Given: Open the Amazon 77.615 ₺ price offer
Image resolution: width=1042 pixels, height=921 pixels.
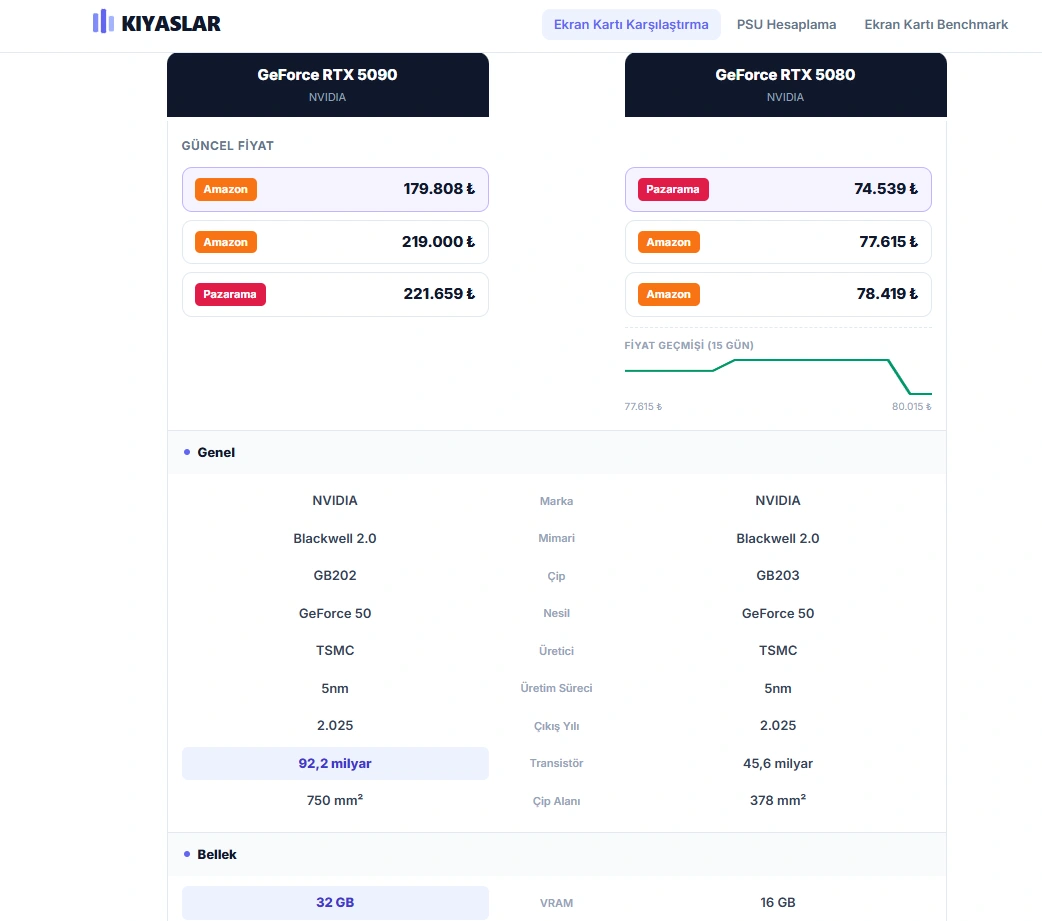Looking at the screenshot, I should pyautogui.click(x=778, y=242).
